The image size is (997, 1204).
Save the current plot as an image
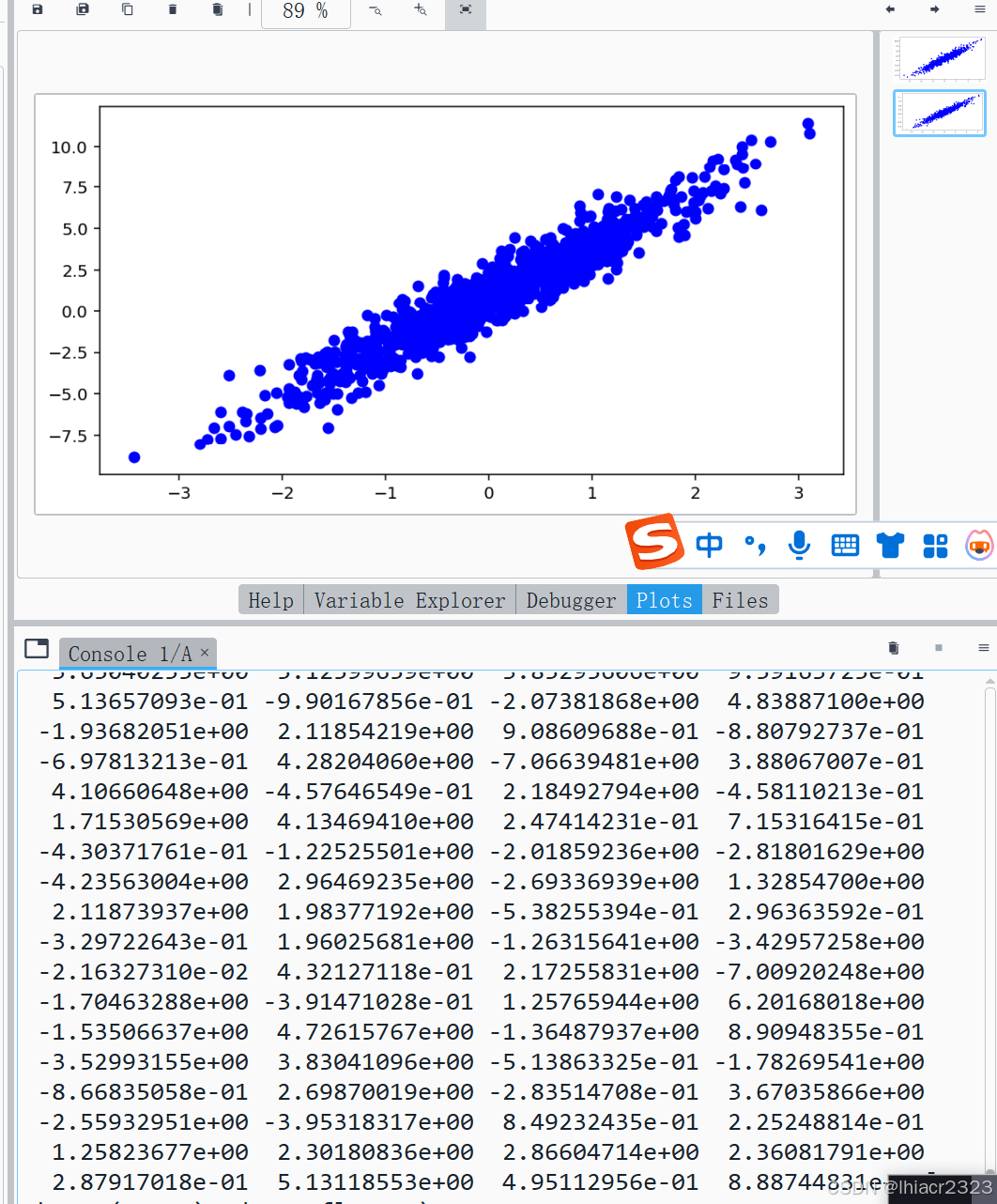pos(37,9)
